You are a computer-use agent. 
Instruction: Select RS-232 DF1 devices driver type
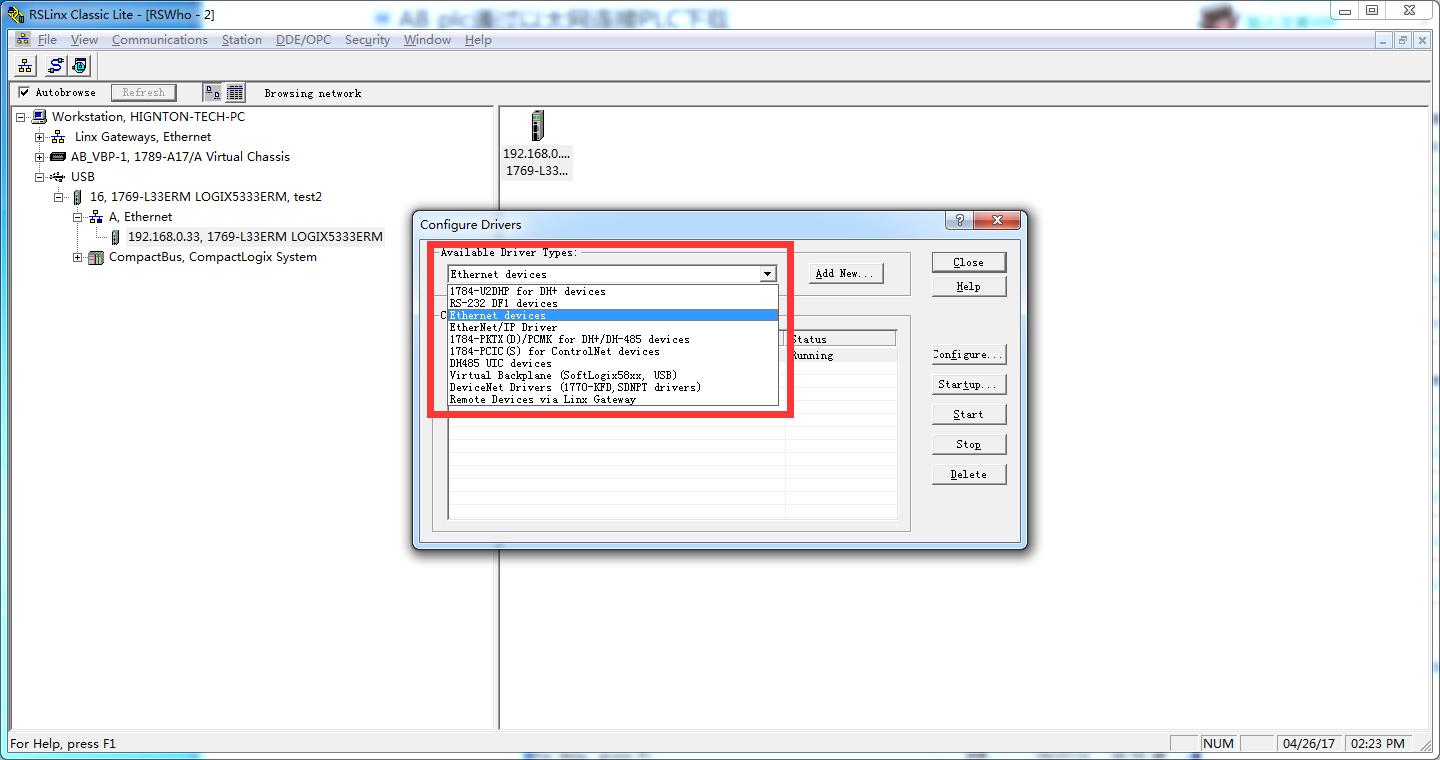click(503, 303)
